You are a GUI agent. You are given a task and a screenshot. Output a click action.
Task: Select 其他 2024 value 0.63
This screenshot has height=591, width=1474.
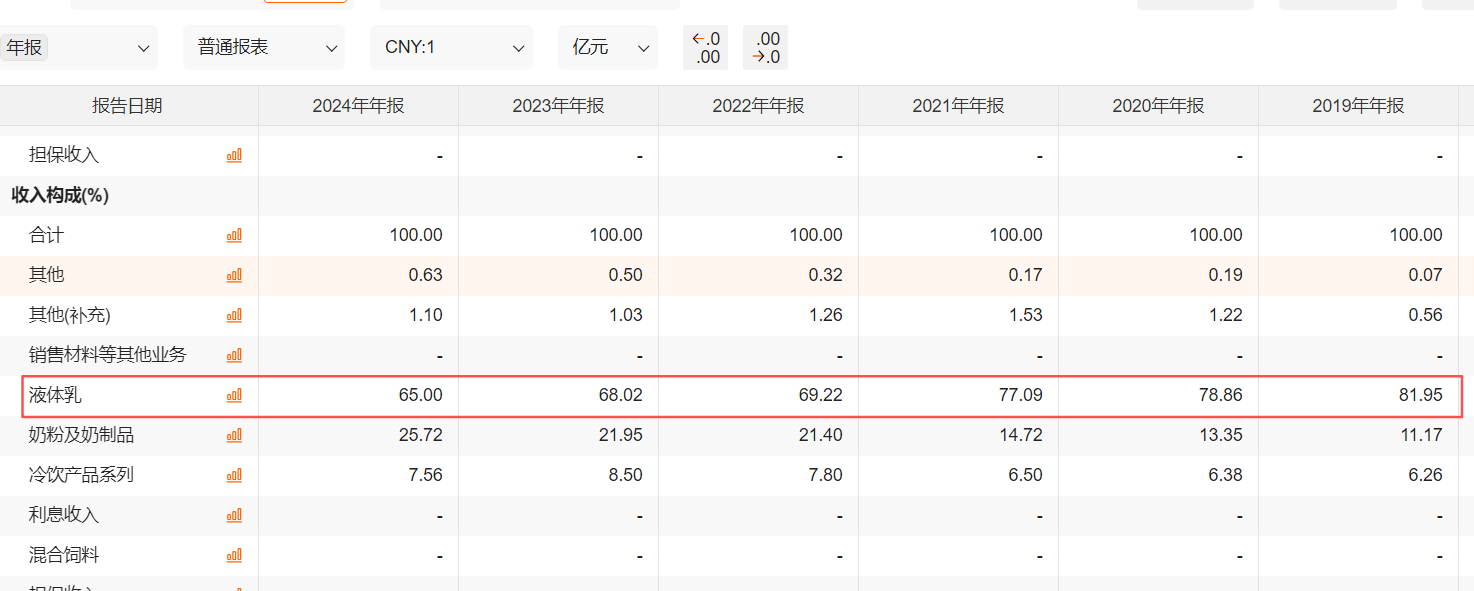[425, 275]
